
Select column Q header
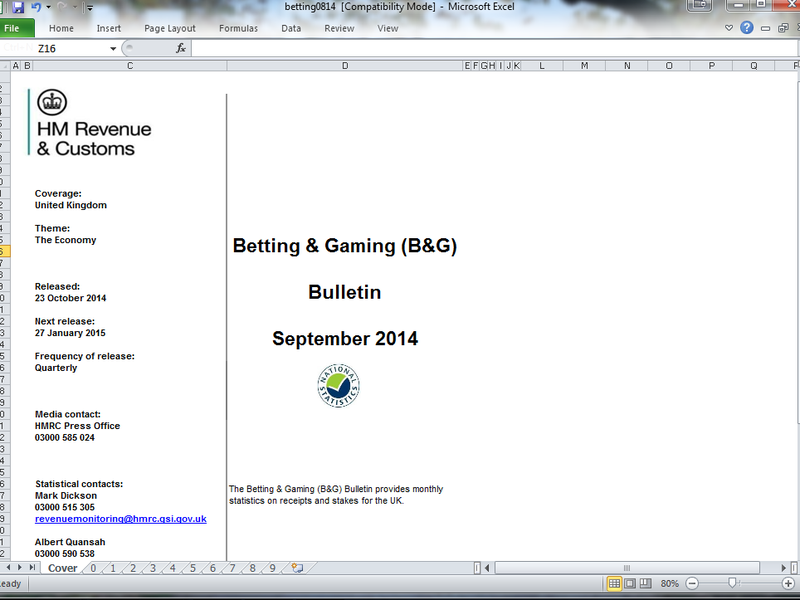point(754,66)
